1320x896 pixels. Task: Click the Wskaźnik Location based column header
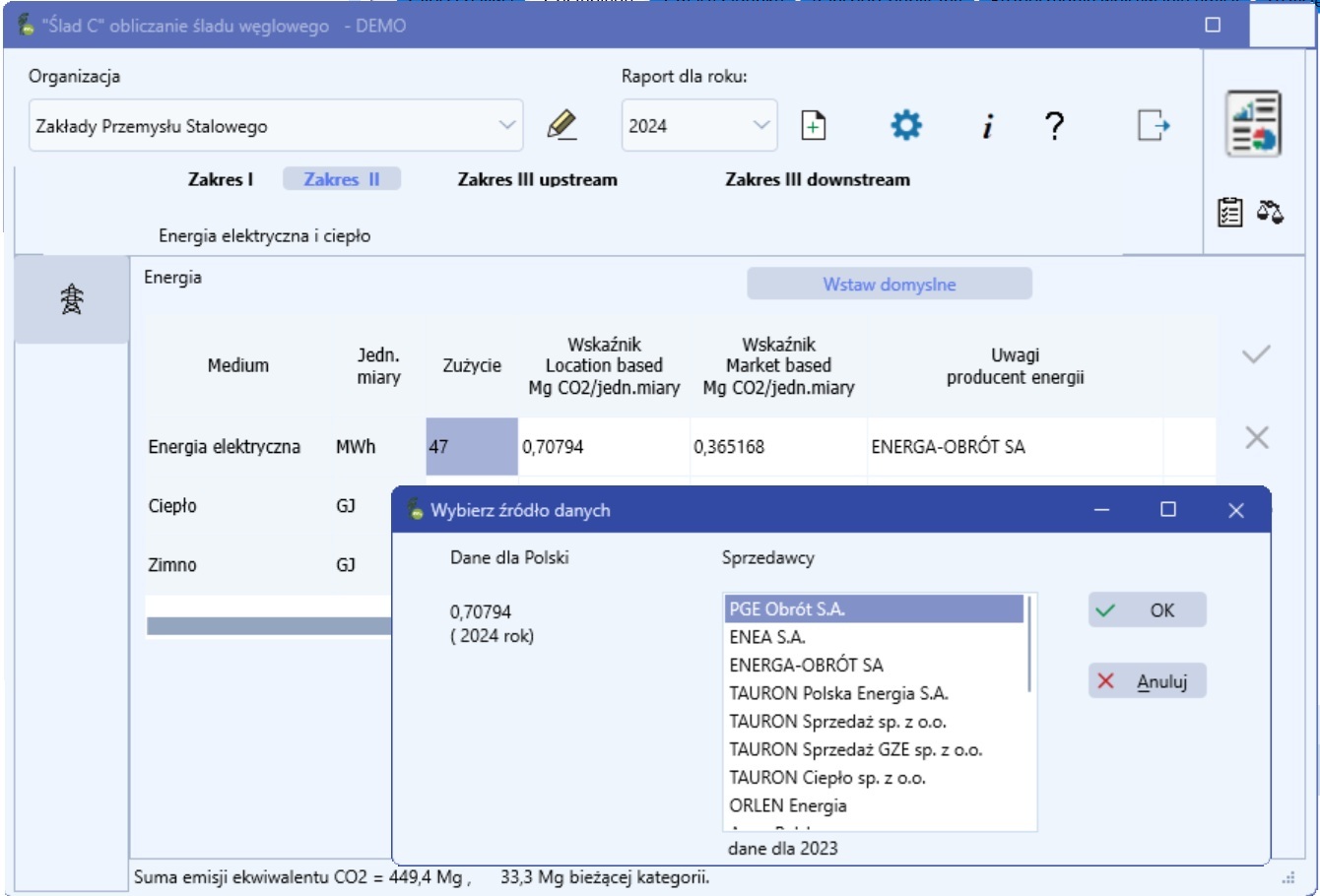pyautogui.click(x=604, y=365)
